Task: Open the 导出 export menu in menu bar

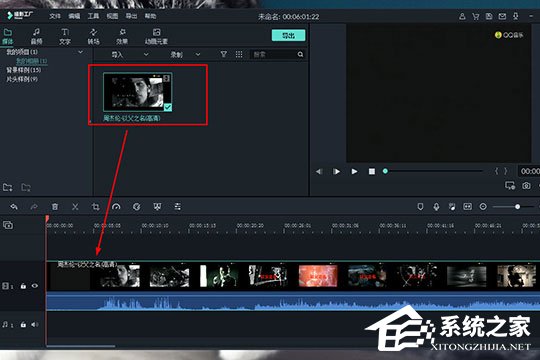Action: [131, 16]
